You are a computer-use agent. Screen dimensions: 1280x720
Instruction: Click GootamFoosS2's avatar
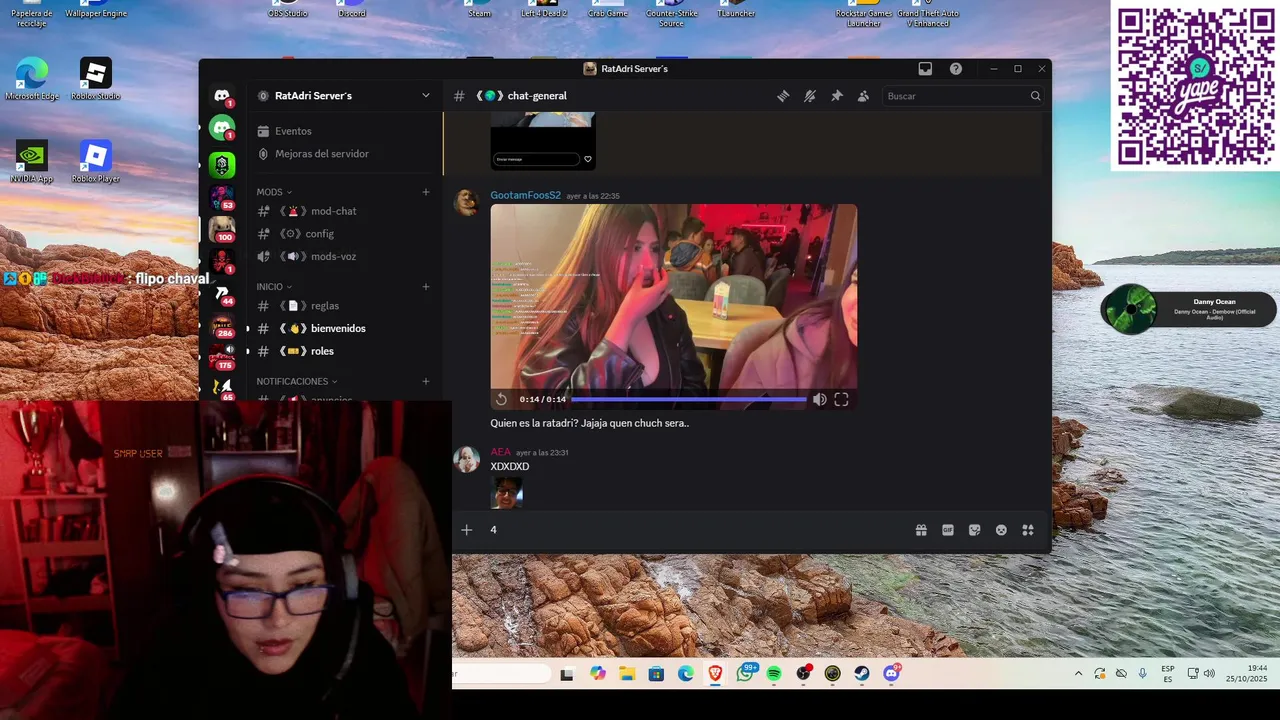click(x=466, y=202)
